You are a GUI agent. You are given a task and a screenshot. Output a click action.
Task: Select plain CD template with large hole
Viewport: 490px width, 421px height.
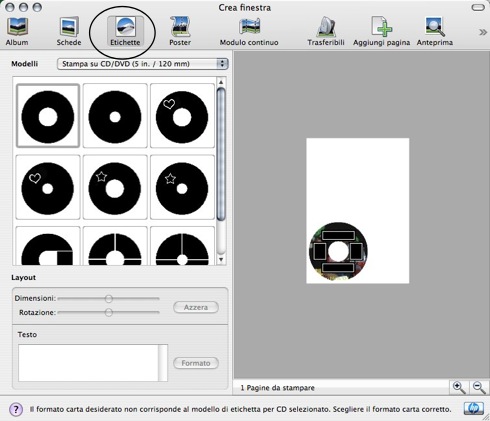pyautogui.click(x=48, y=115)
